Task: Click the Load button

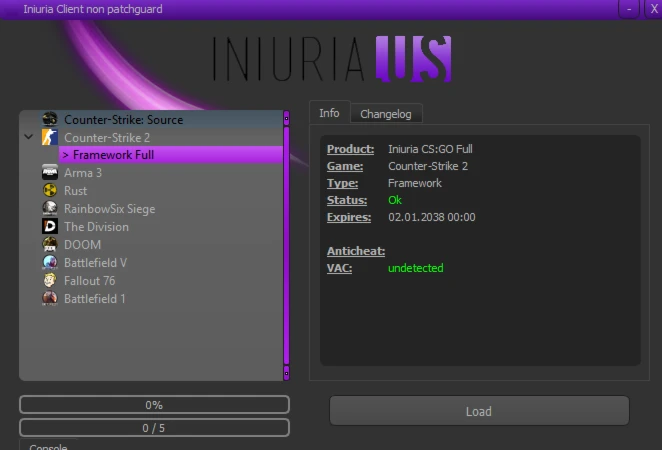Action: [x=479, y=411]
